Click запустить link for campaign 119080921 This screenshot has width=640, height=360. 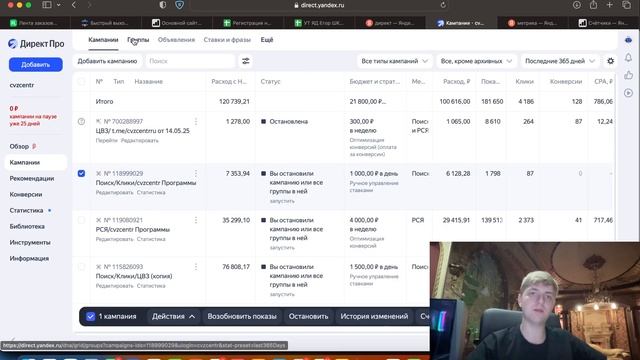click(x=282, y=248)
